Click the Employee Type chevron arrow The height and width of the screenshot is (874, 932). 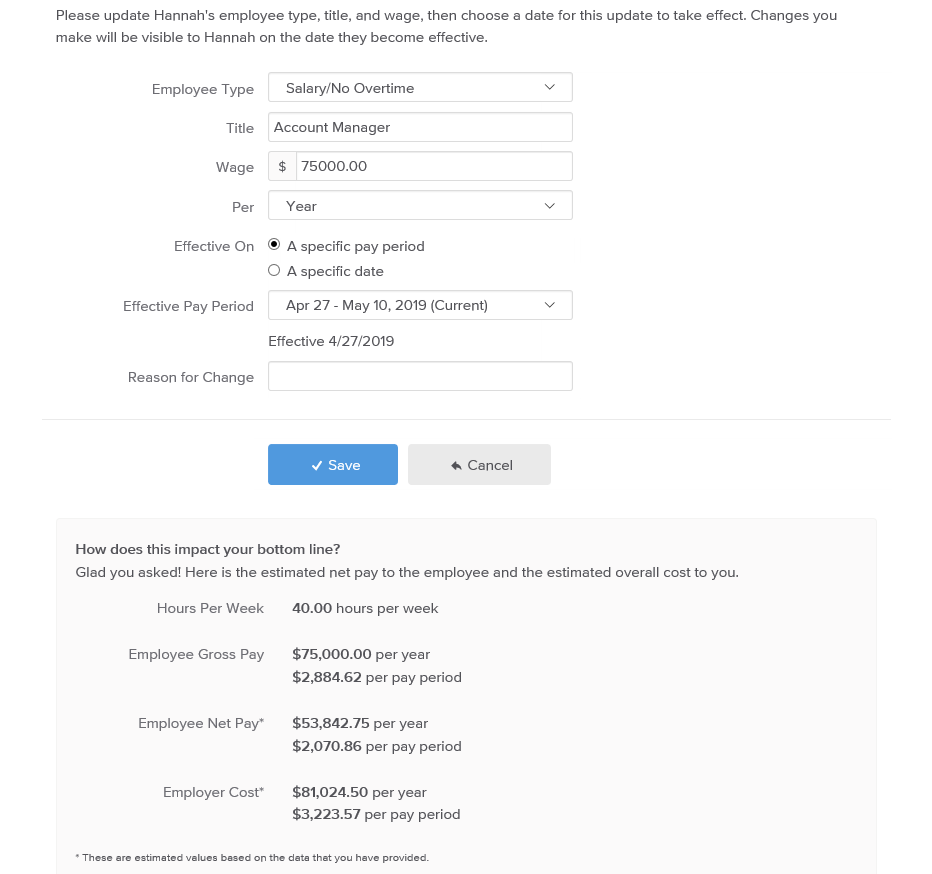tap(550, 87)
